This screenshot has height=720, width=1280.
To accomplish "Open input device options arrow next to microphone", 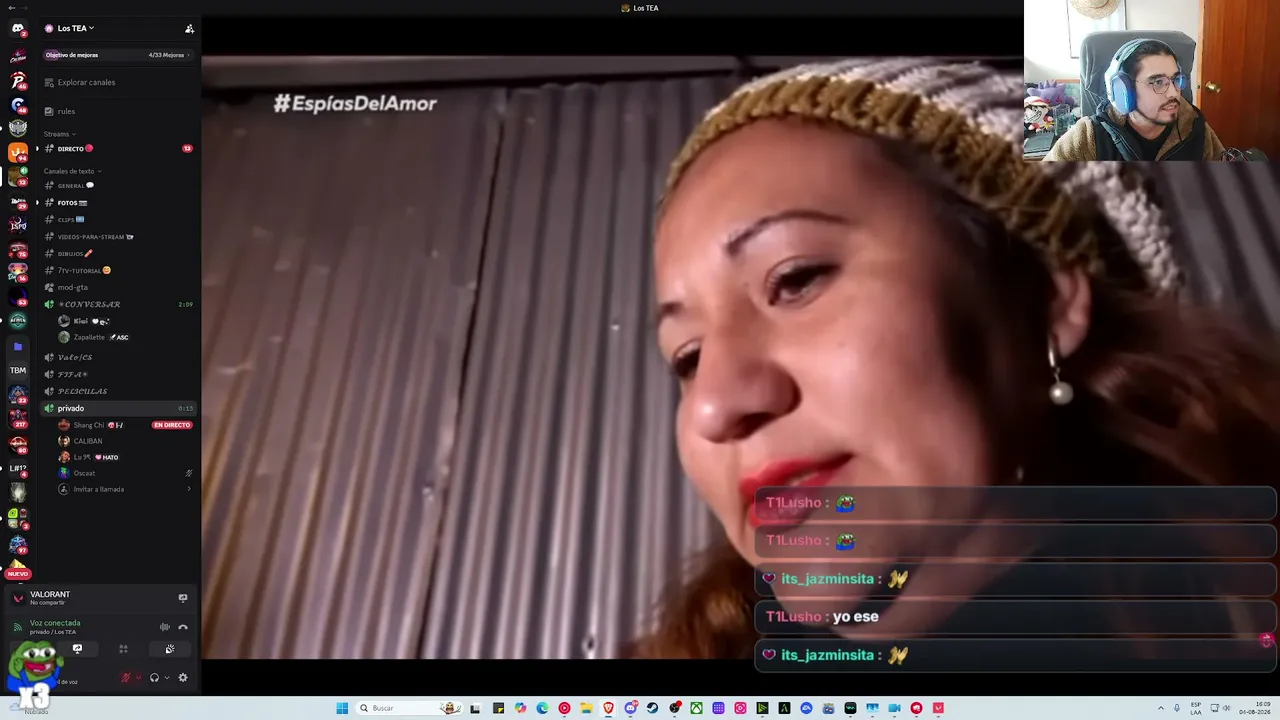I will tap(138, 678).
